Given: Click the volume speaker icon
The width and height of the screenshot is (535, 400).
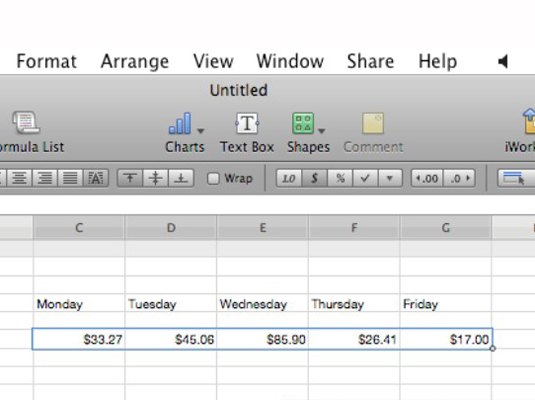Looking at the screenshot, I should (x=503, y=61).
